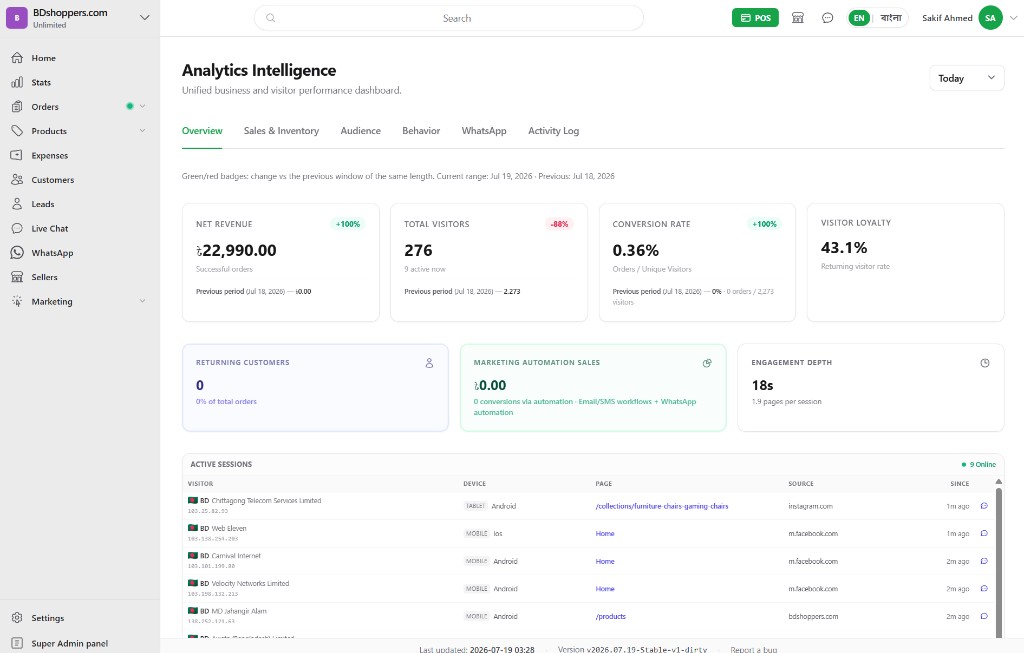Viewport: 1024px width, 653px height.
Task: Expand the Orders submenu chevron
Action: pos(142,106)
